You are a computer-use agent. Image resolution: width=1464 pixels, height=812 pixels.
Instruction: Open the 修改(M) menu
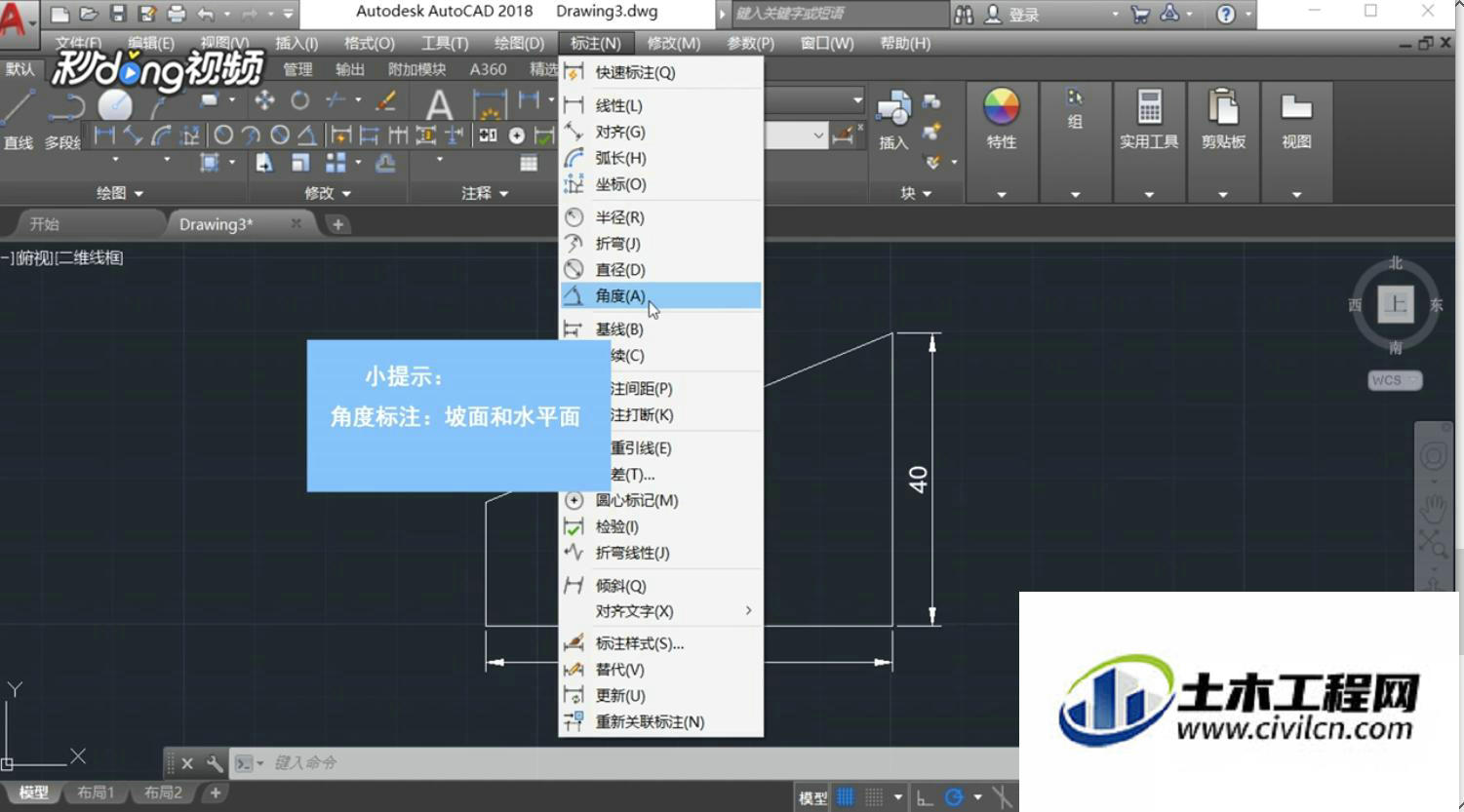(674, 43)
